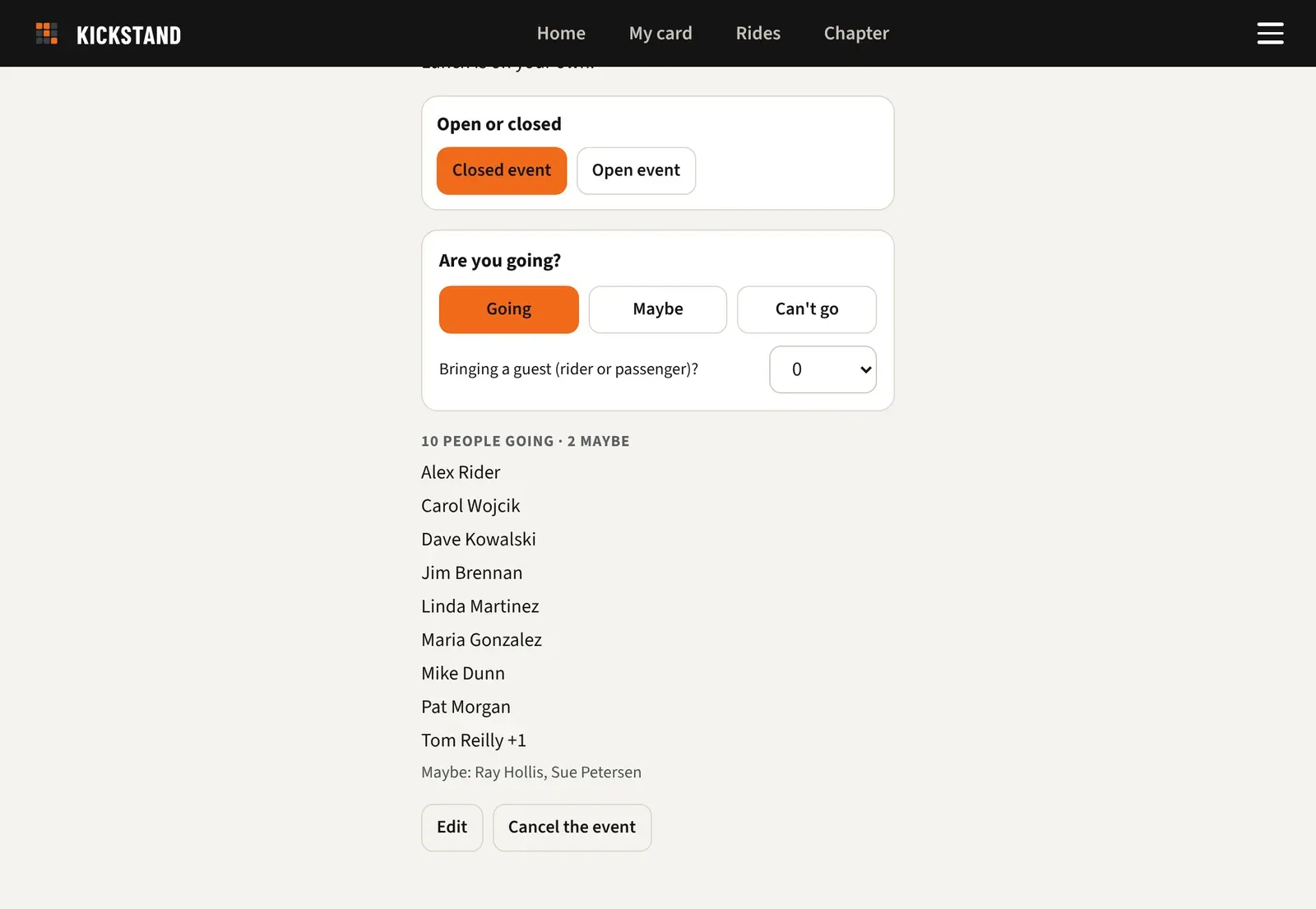1316x909 pixels.
Task: Choose the Can't go RSVP option
Action: tap(807, 309)
